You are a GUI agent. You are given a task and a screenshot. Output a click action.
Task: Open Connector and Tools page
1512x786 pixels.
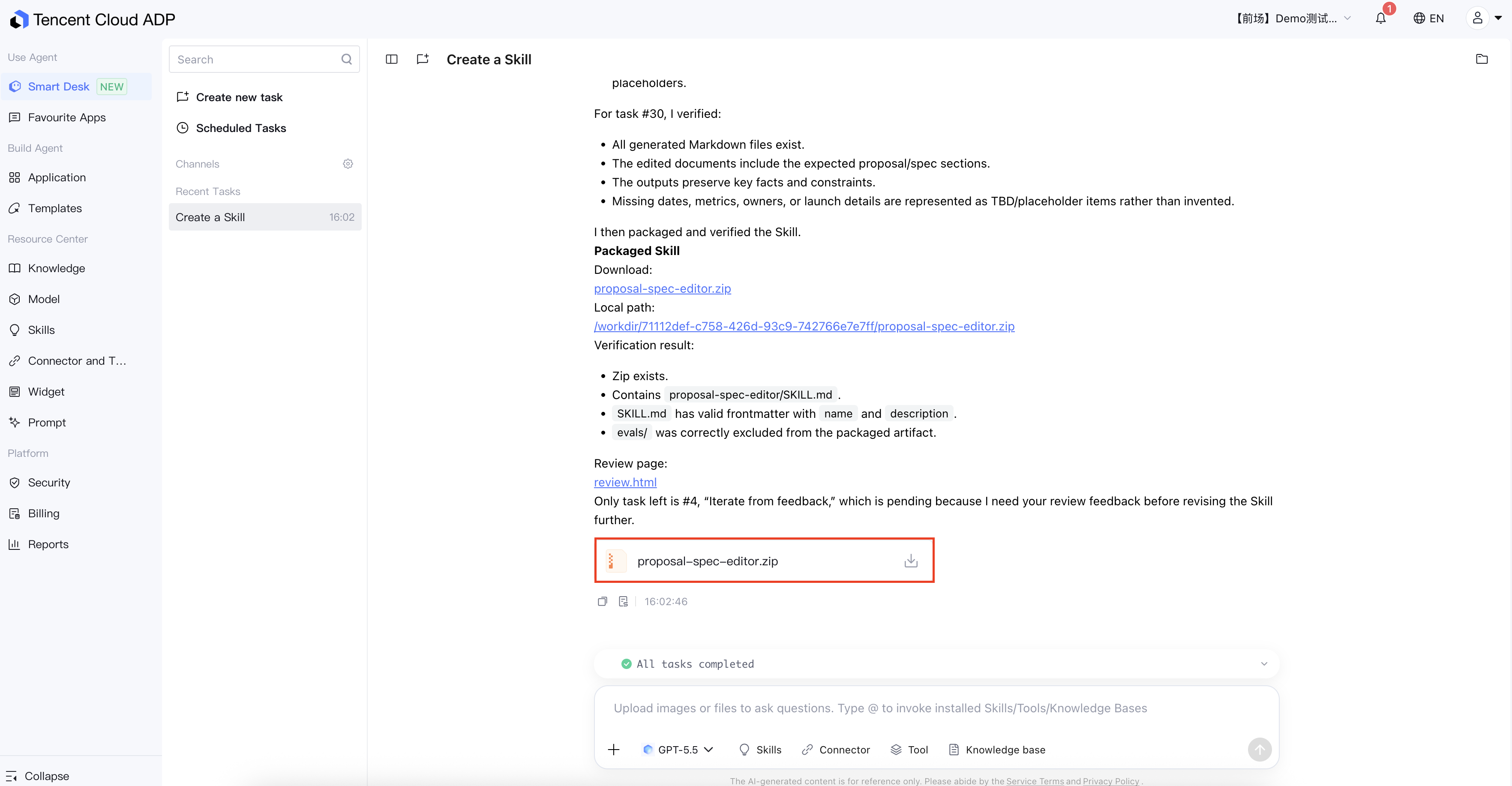[x=76, y=361]
